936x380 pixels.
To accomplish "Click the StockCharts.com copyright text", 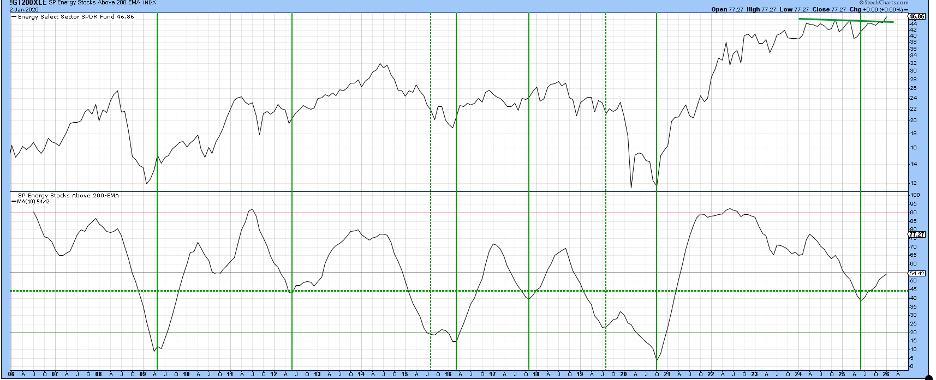I will point(883,3).
